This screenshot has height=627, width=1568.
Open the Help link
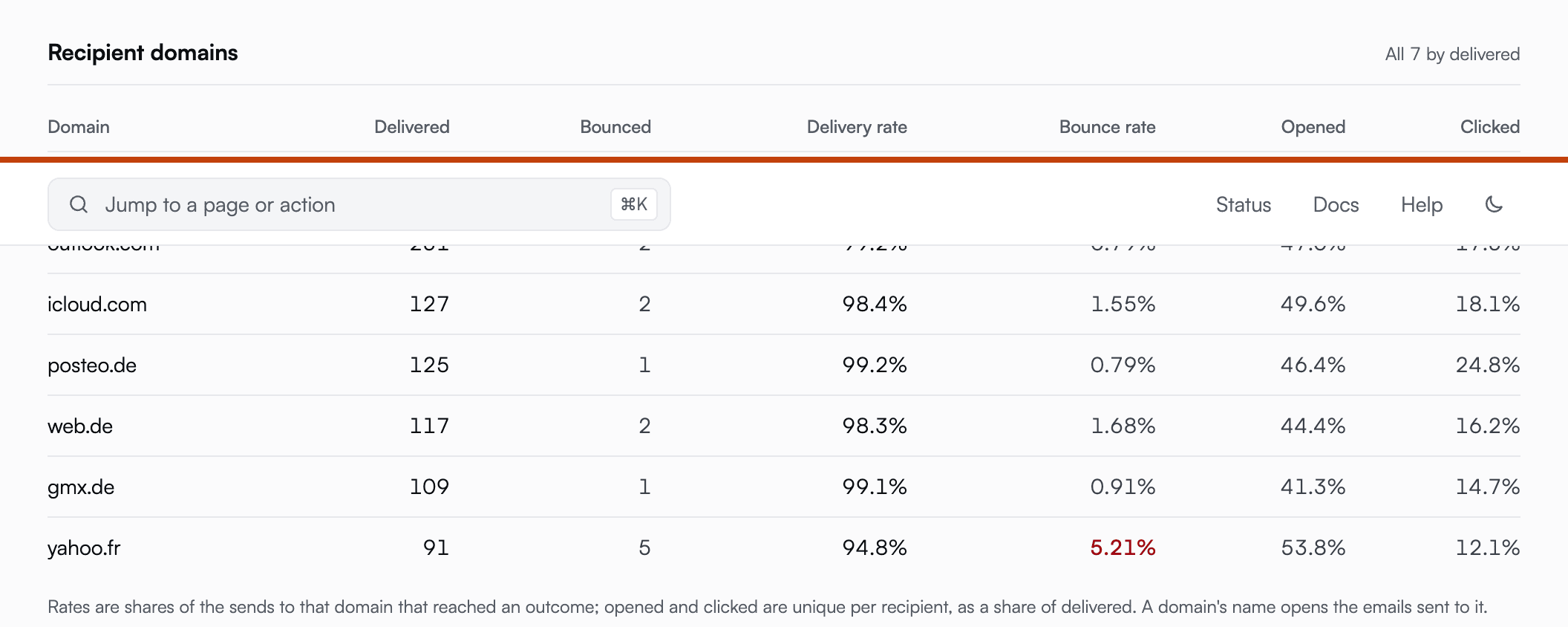[x=1422, y=204]
